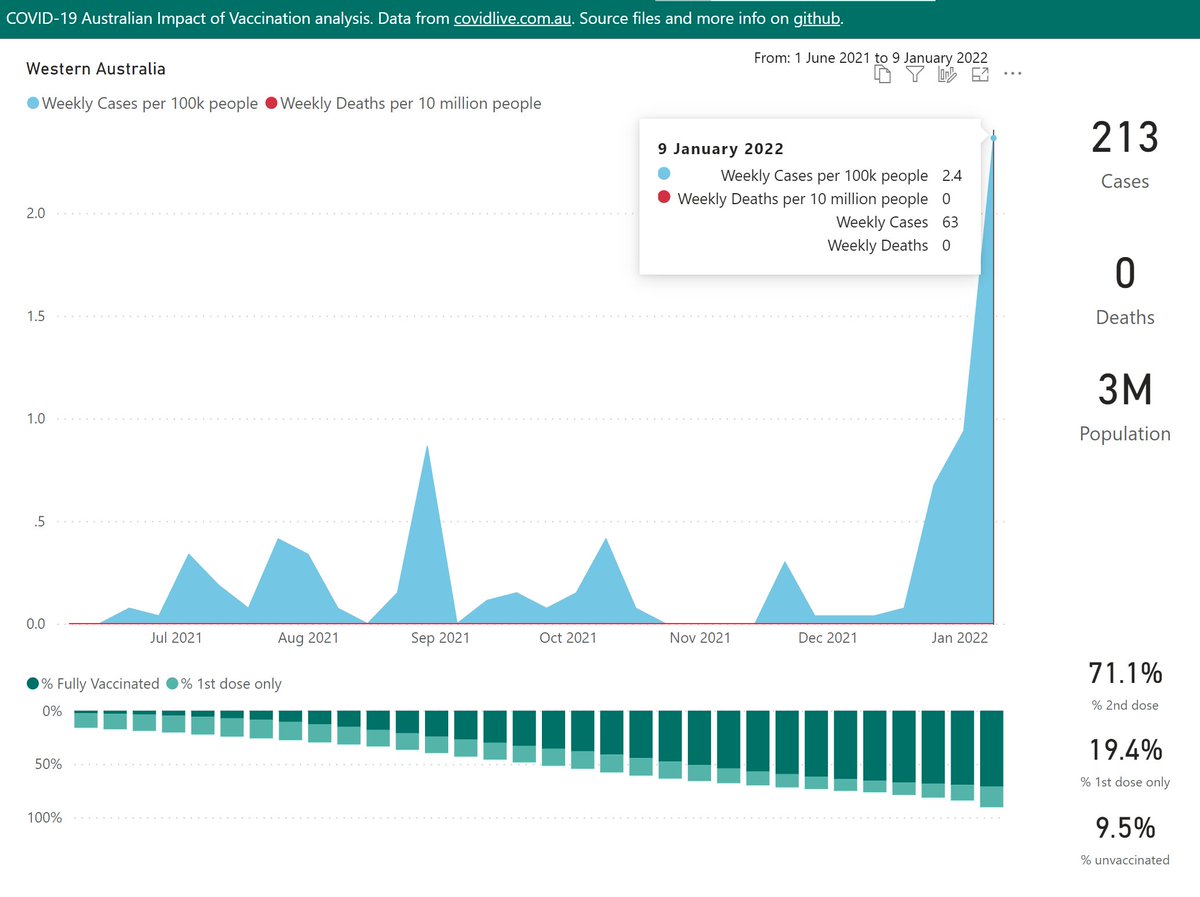Open the more options ellipsis menu
Screen dimensions: 1200x897
(x=1012, y=74)
